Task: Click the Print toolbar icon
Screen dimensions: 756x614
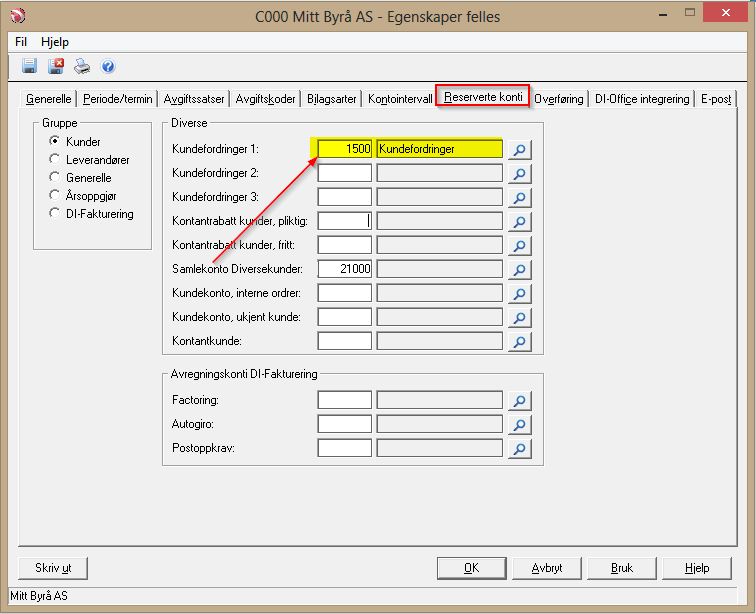Action: (82, 66)
